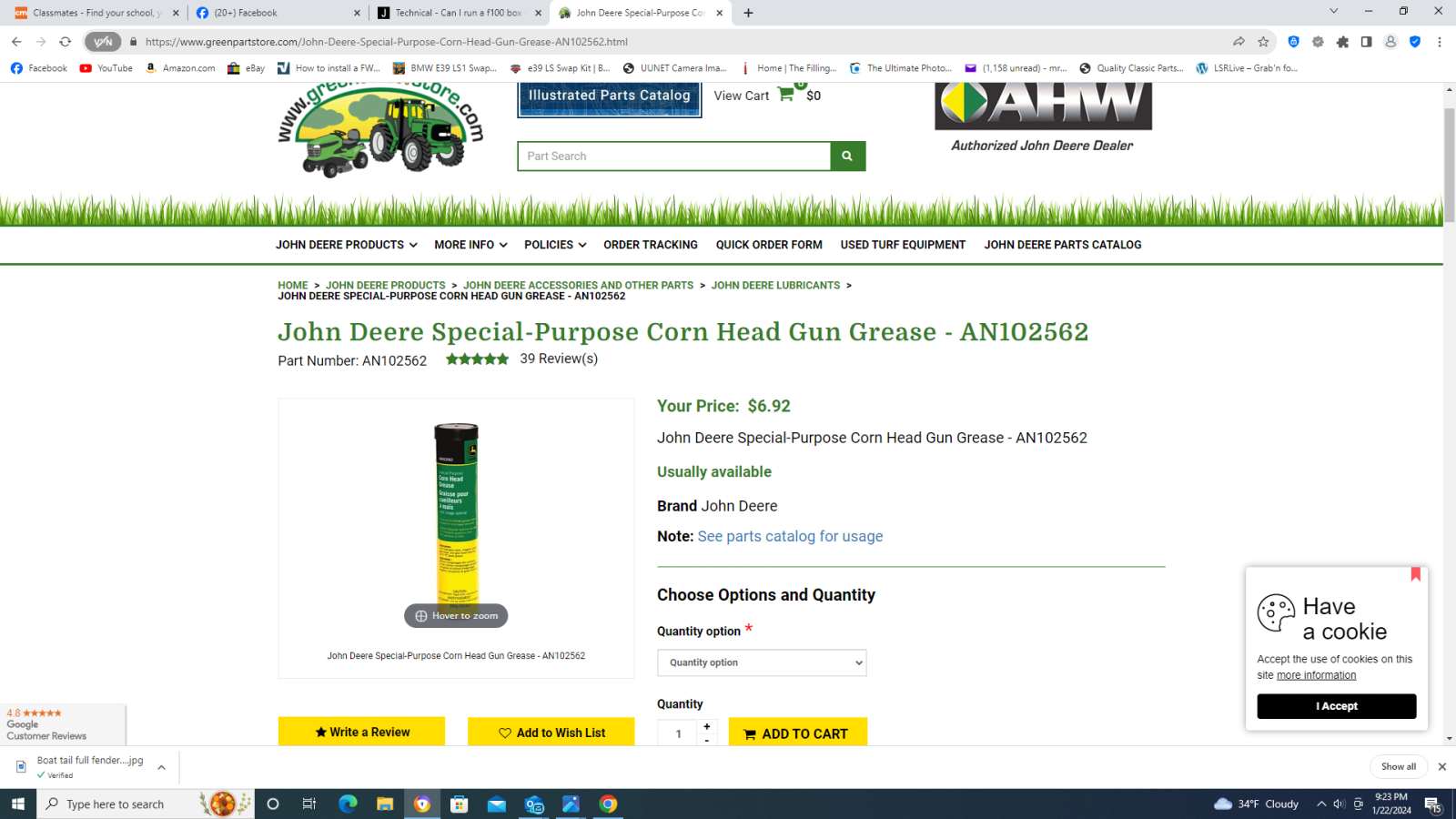
Task: Open a new browser tab with plus icon
Action: click(x=748, y=13)
